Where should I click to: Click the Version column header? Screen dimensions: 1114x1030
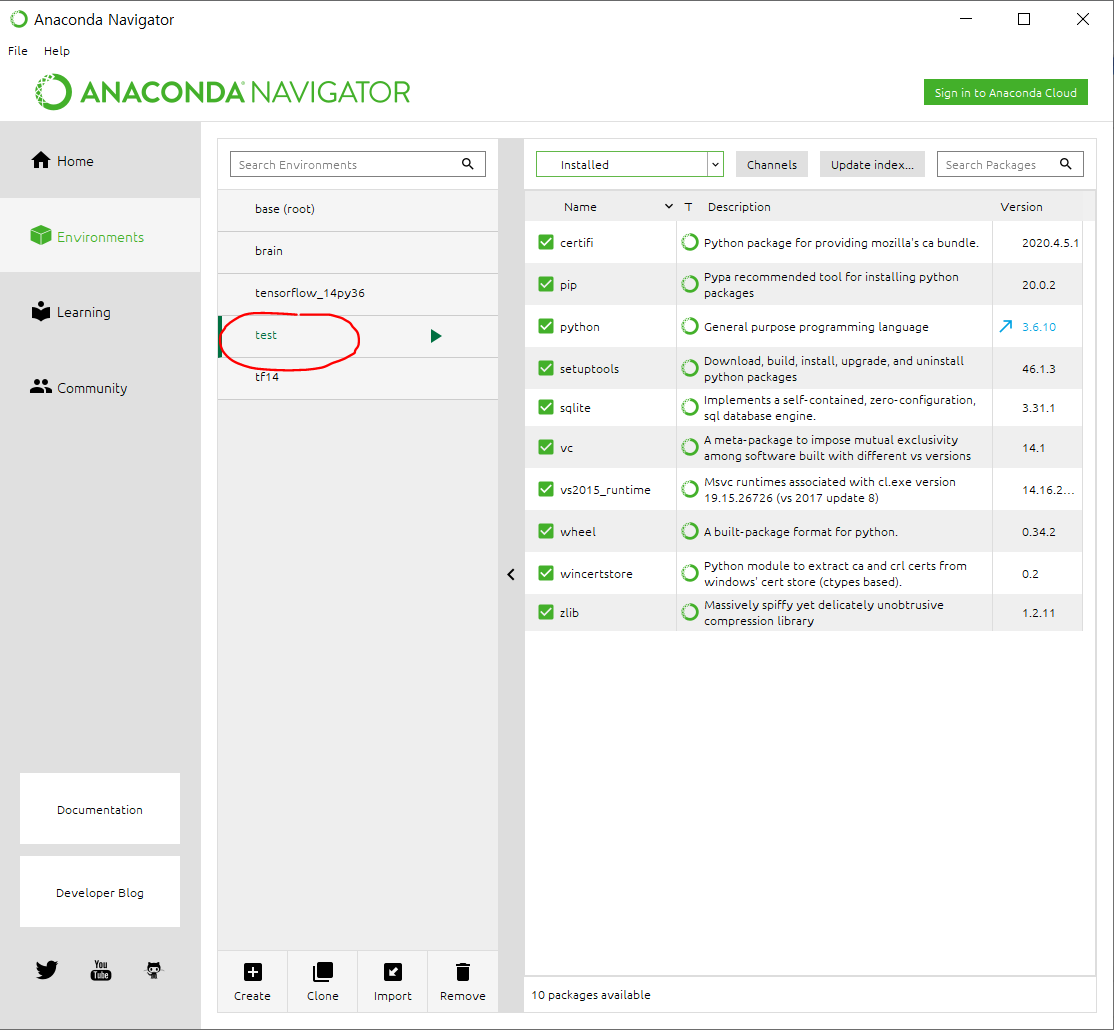pos(1021,207)
